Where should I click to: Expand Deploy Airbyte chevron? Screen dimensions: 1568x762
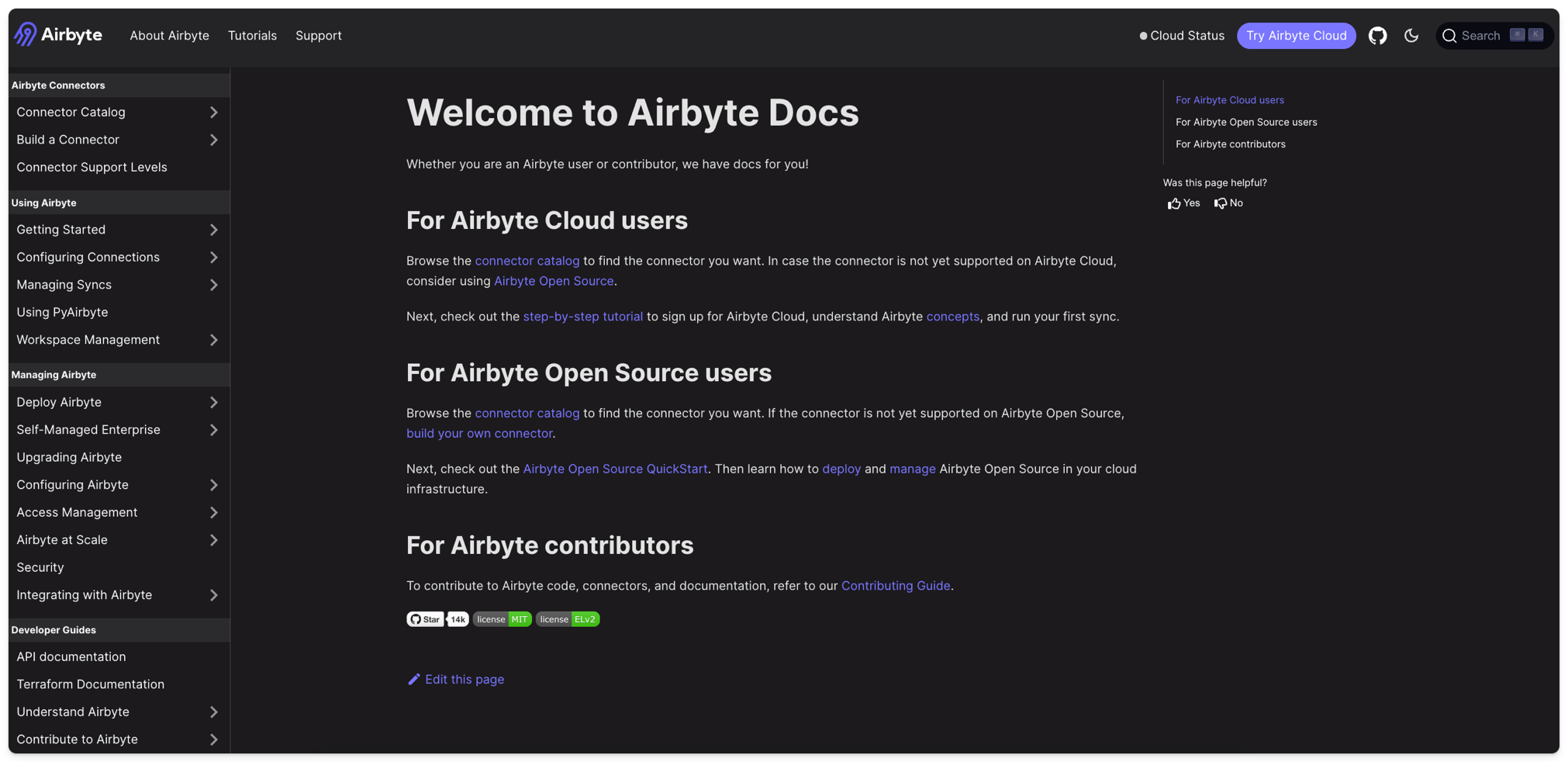click(x=213, y=402)
